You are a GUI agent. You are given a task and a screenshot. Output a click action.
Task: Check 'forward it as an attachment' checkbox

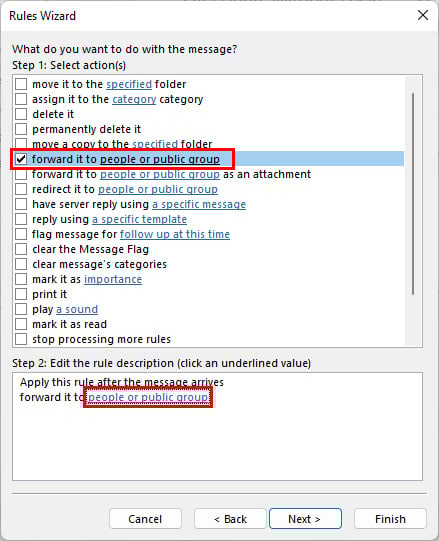(x=21, y=174)
